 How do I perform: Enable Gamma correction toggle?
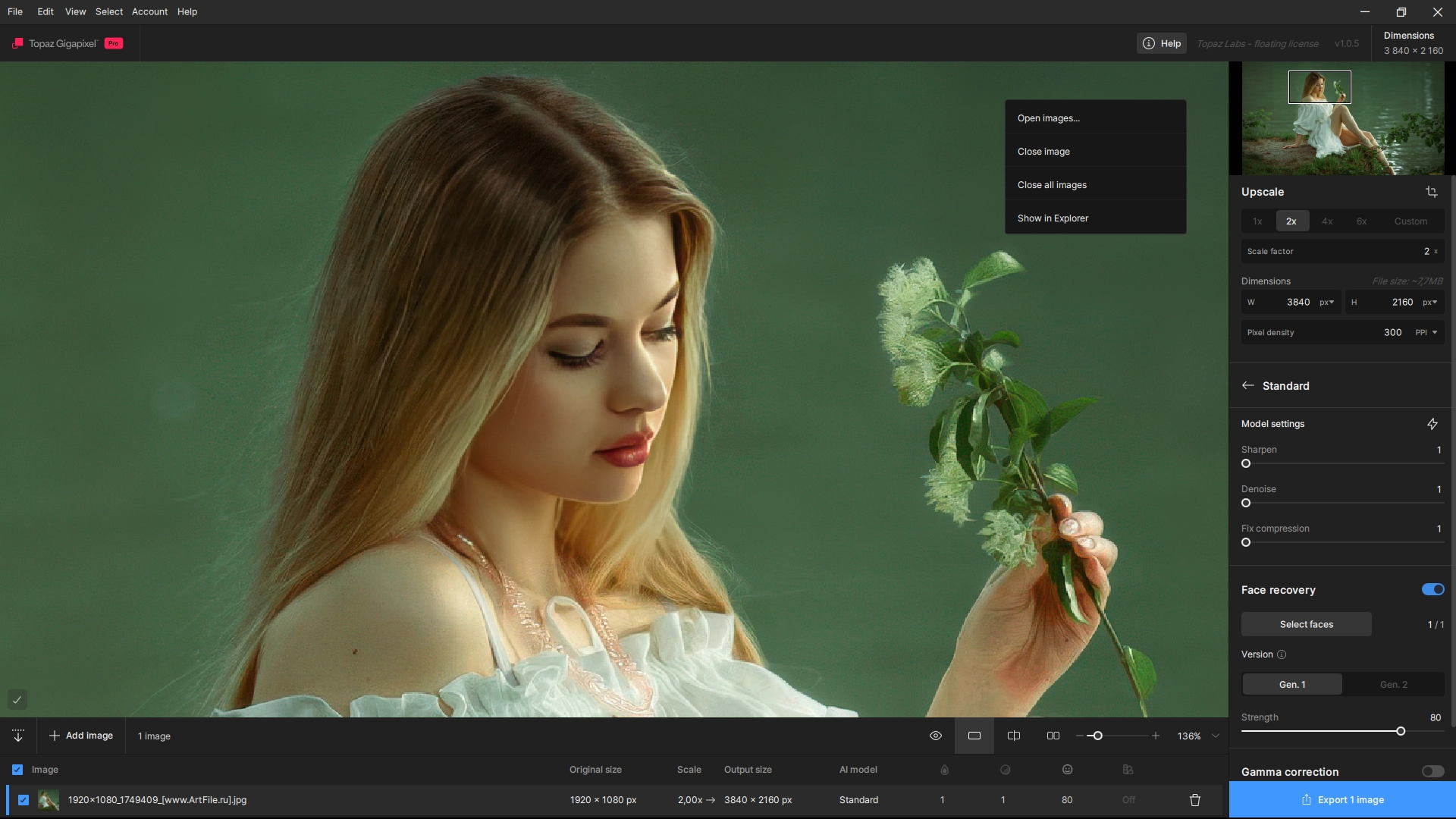(x=1432, y=771)
